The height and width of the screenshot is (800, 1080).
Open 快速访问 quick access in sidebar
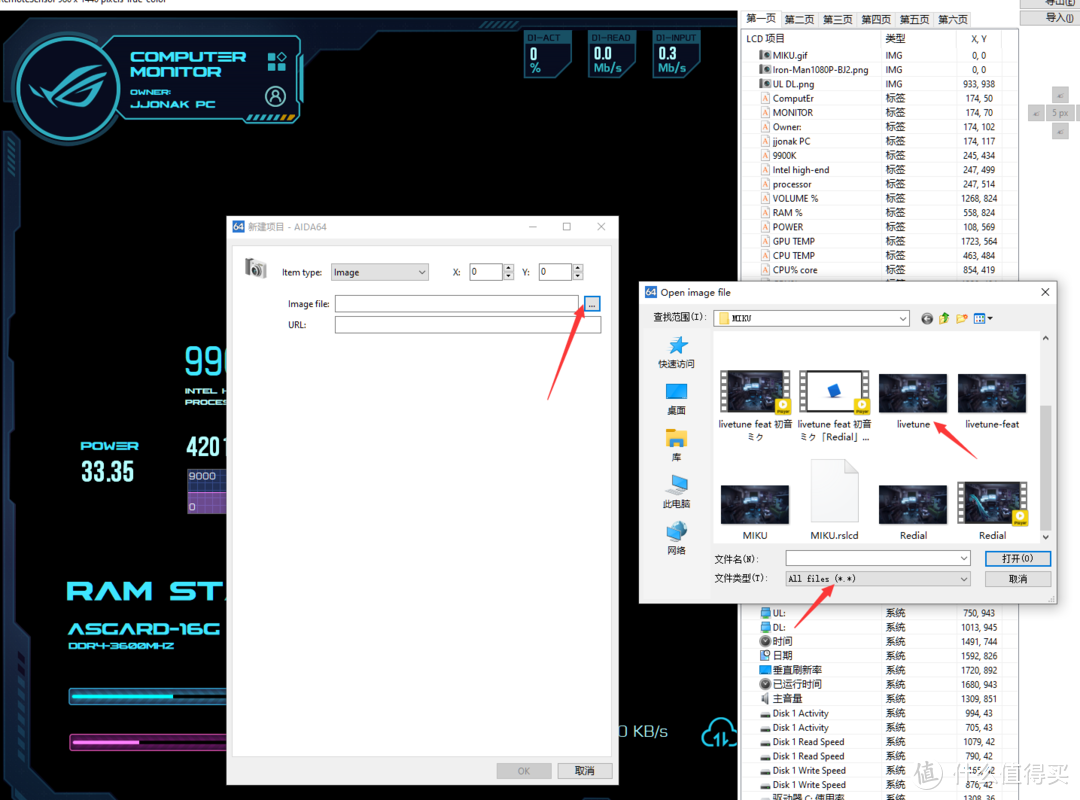pyautogui.click(x=677, y=351)
